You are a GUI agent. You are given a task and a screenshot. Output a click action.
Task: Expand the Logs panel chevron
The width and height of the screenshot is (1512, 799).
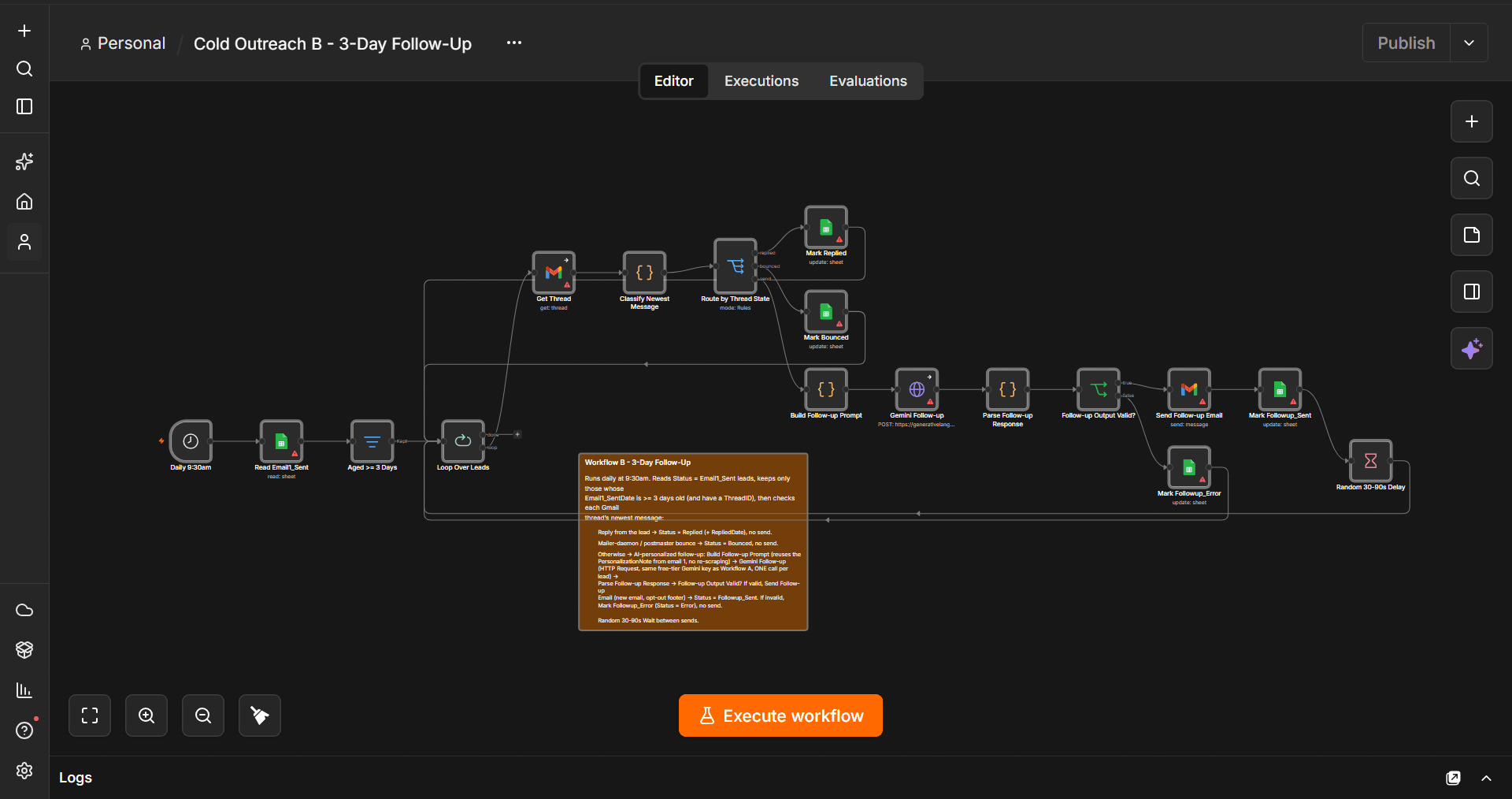(1486, 778)
